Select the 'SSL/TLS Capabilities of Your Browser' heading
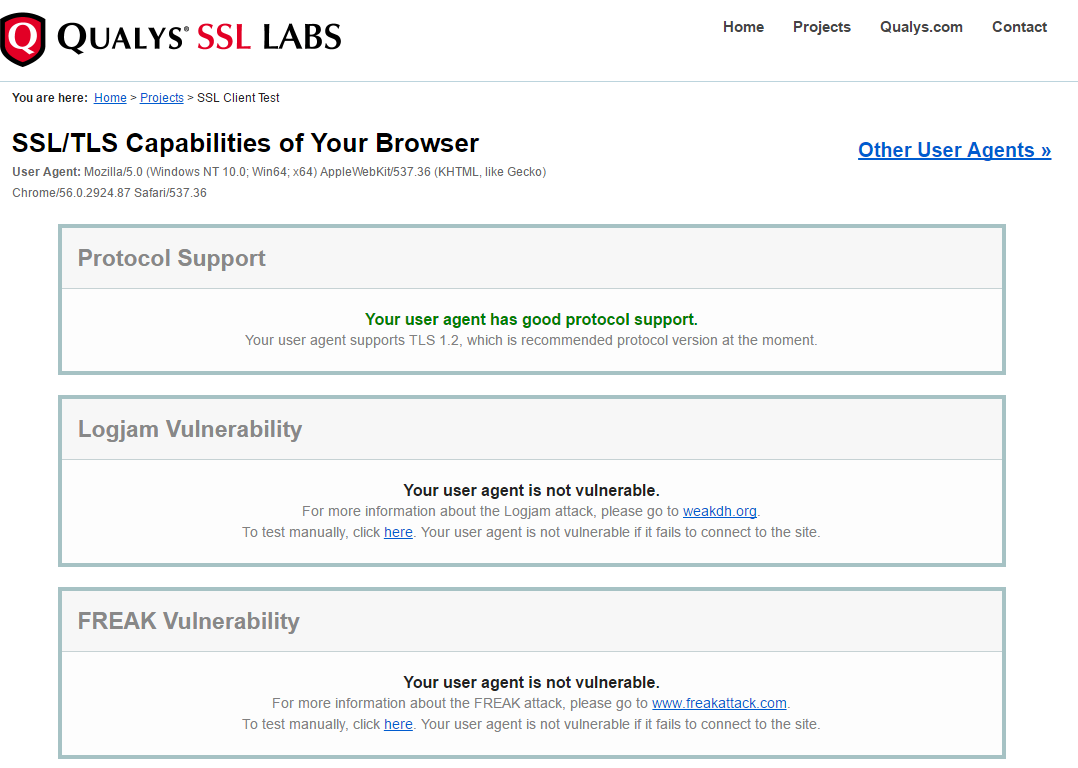Image resolution: width=1078 pixels, height=768 pixels. (x=245, y=143)
